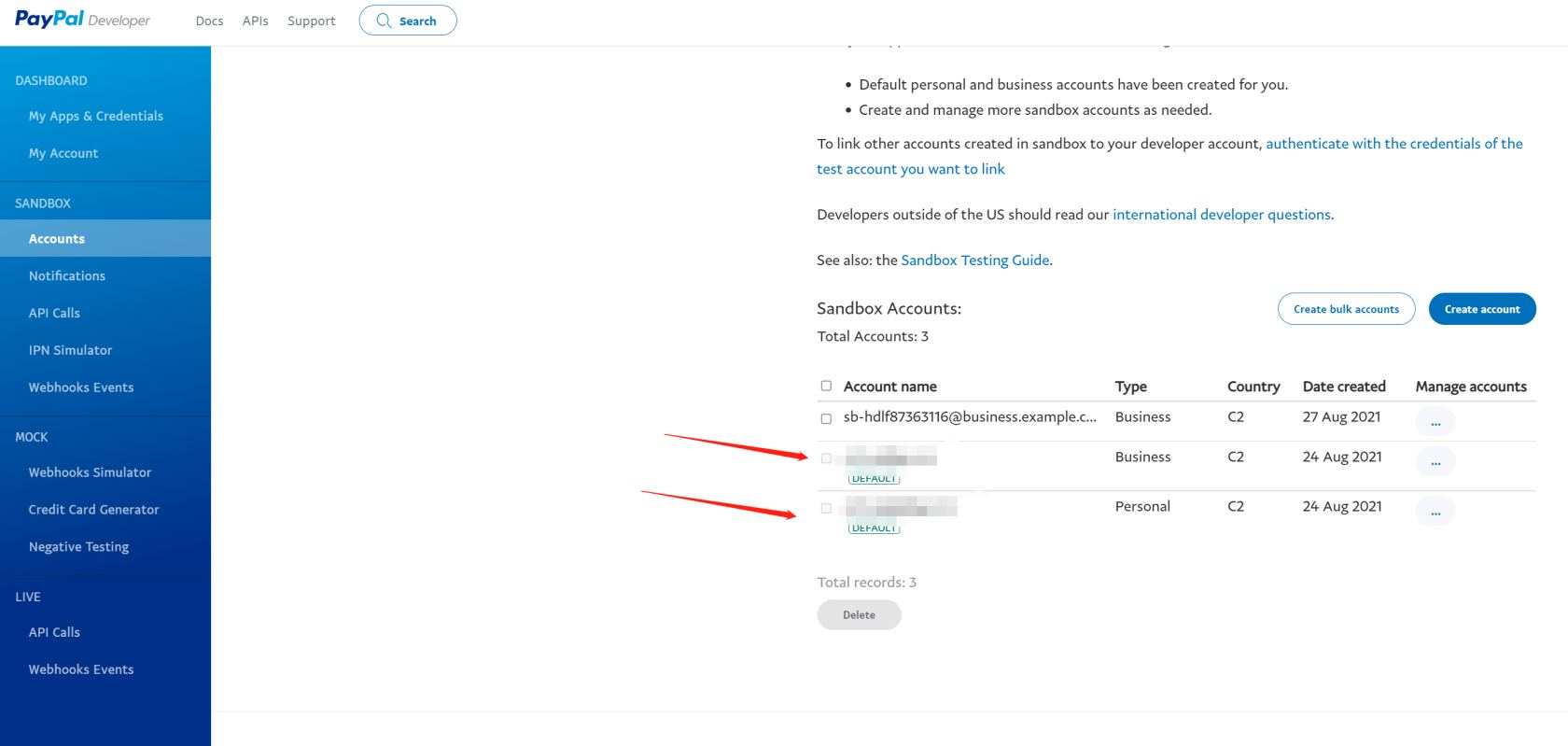Click DASHBOARD section heading

(51, 81)
